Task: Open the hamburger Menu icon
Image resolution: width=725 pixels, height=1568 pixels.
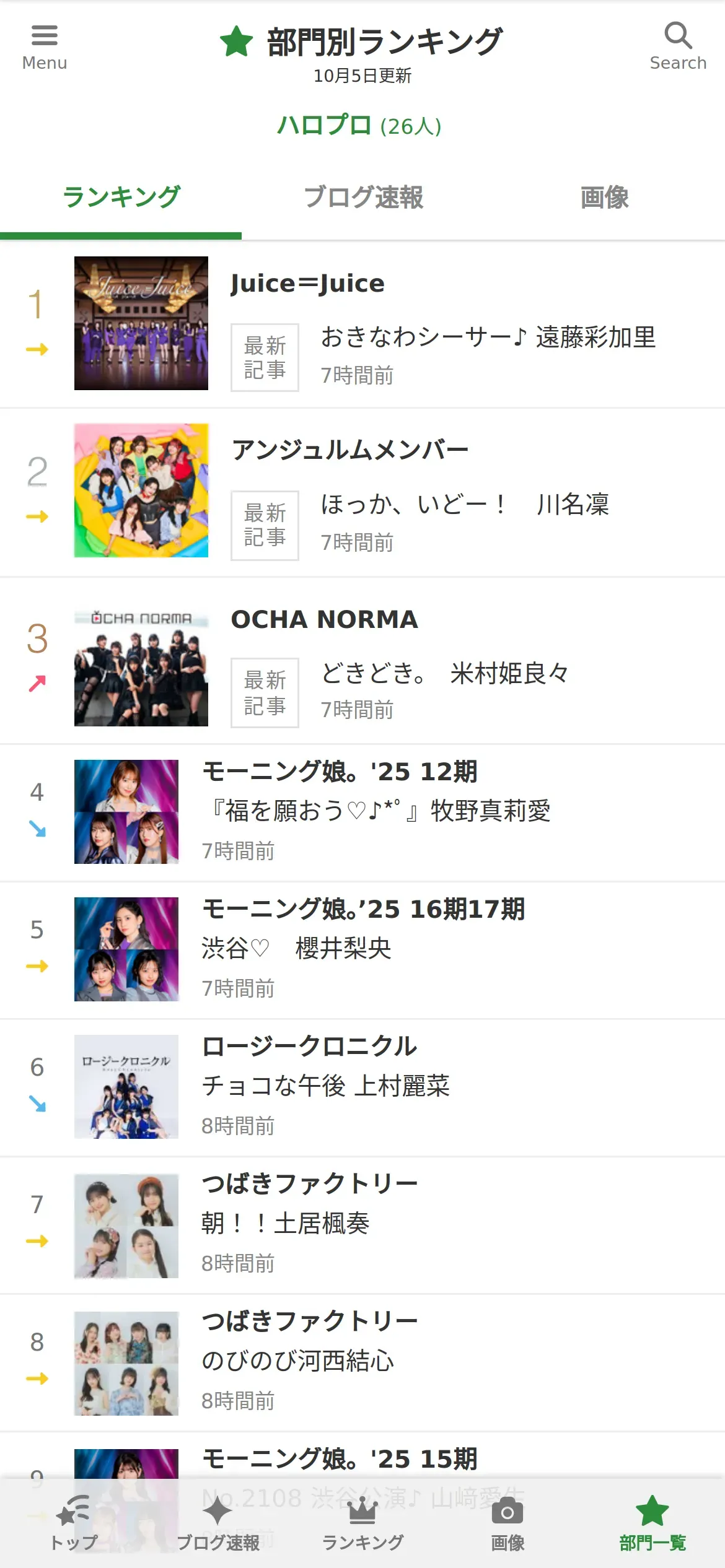Action: (x=44, y=36)
